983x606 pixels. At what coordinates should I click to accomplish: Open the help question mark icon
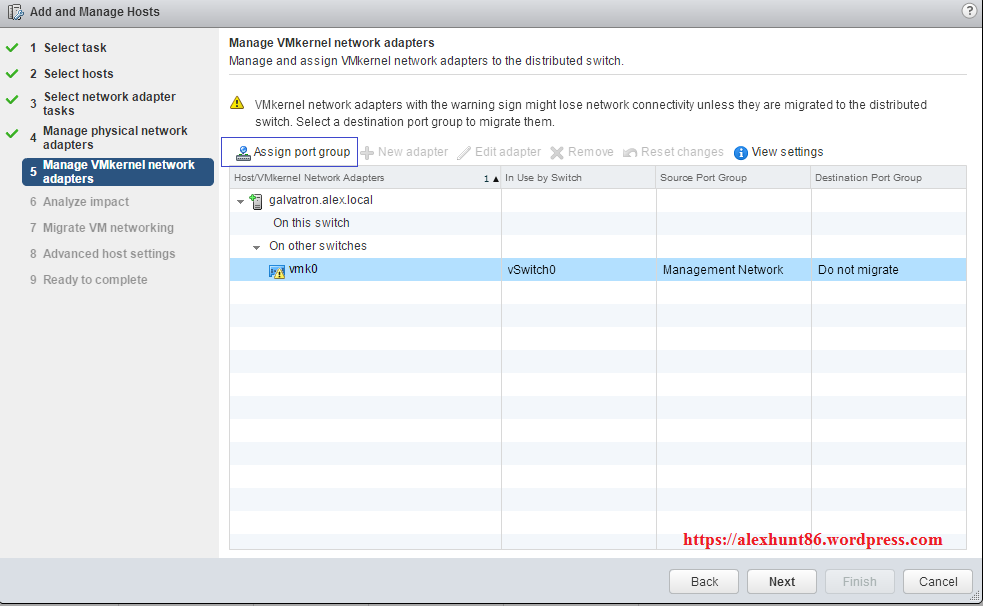969,11
